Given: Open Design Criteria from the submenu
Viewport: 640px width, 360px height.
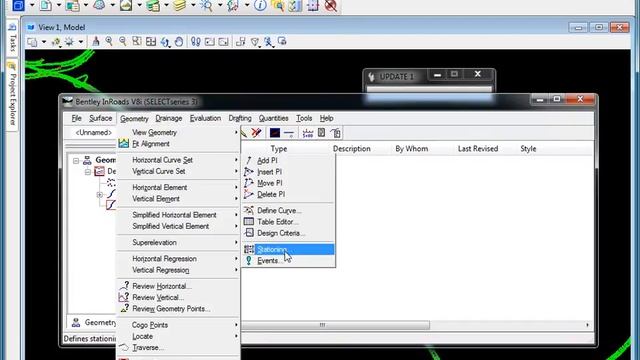Looking at the screenshot, I should coord(289,233).
